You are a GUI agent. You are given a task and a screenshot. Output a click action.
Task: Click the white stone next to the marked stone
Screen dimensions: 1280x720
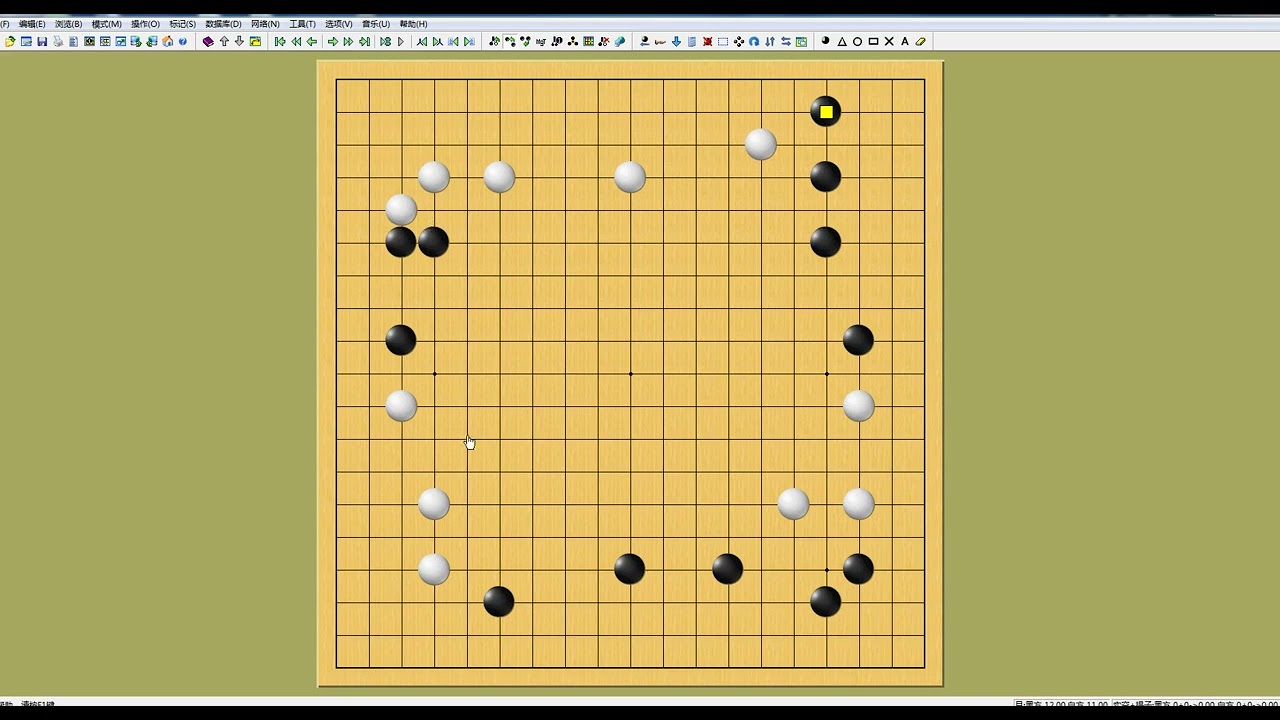click(x=761, y=144)
